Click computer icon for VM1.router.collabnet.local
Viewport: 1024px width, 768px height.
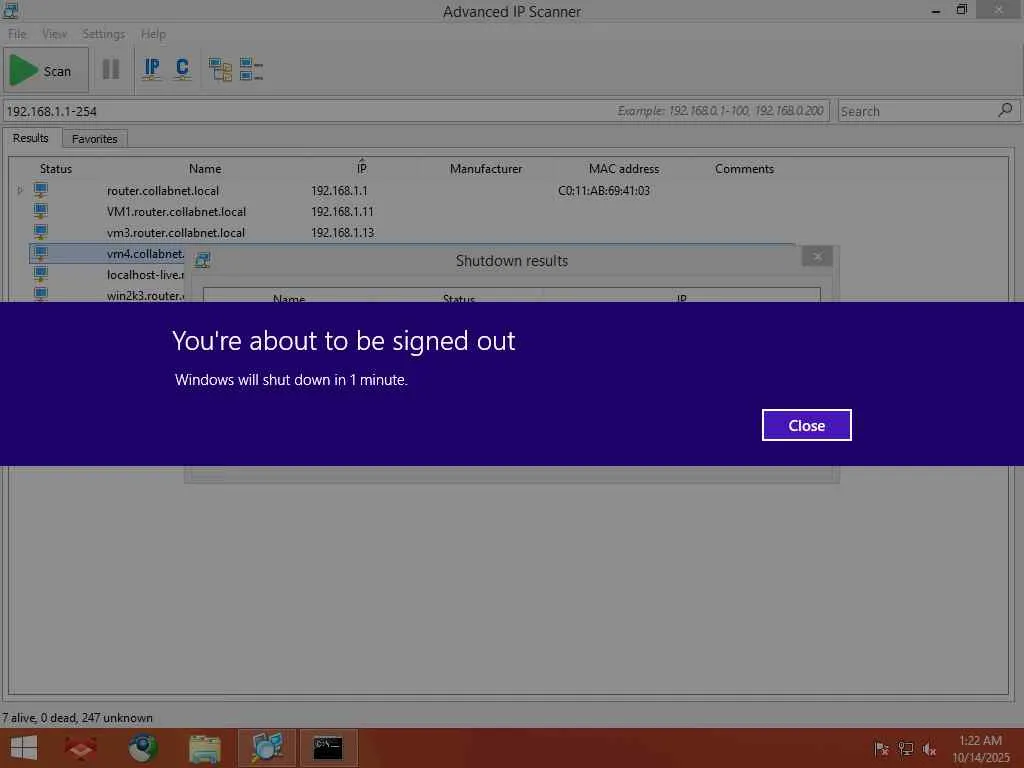coord(40,211)
